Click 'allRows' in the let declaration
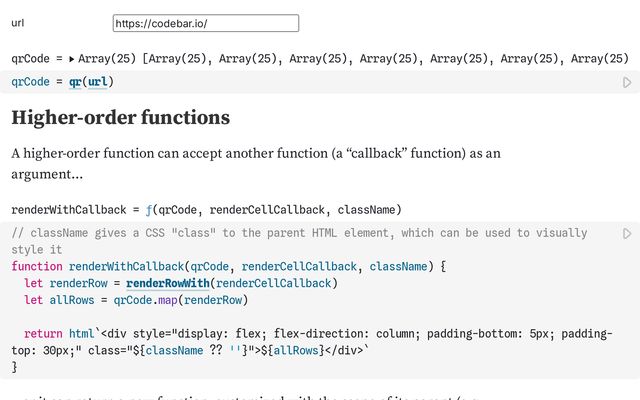640x400 pixels. click(72, 300)
